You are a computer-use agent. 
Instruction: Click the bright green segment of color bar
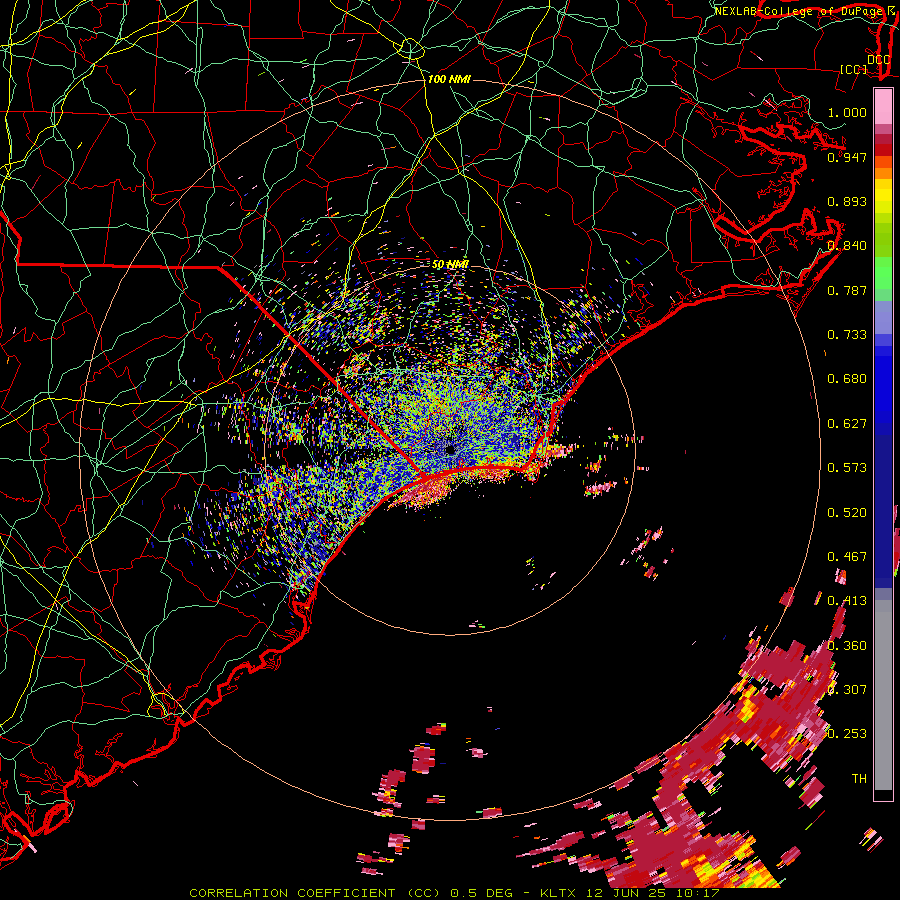tap(883, 272)
